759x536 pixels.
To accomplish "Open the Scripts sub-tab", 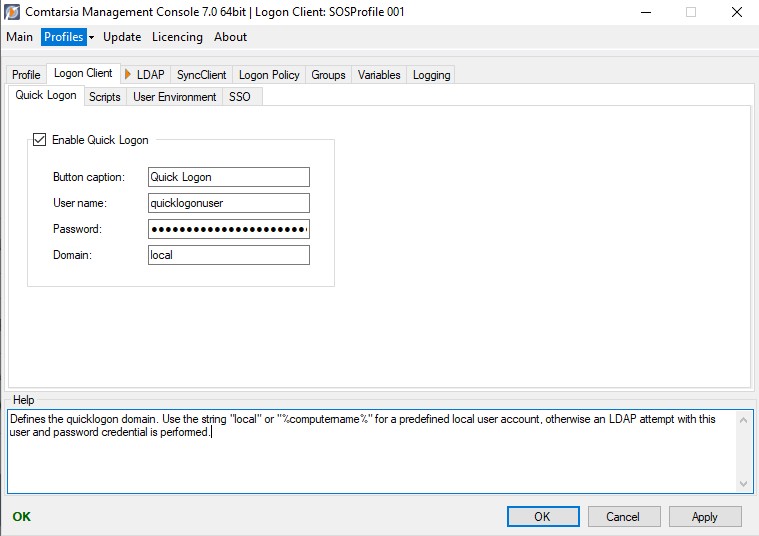I will [105, 96].
